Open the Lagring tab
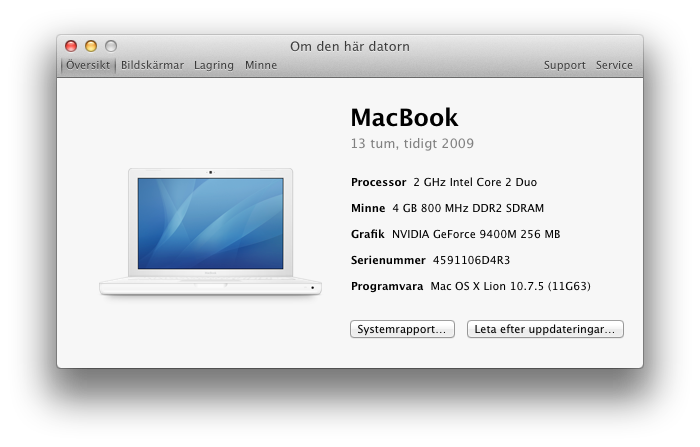 (x=214, y=65)
